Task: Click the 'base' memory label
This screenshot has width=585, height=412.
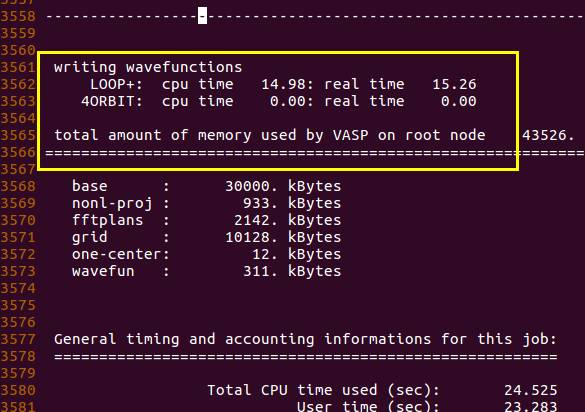Action: pyautogui.click(x=90, y=186)
